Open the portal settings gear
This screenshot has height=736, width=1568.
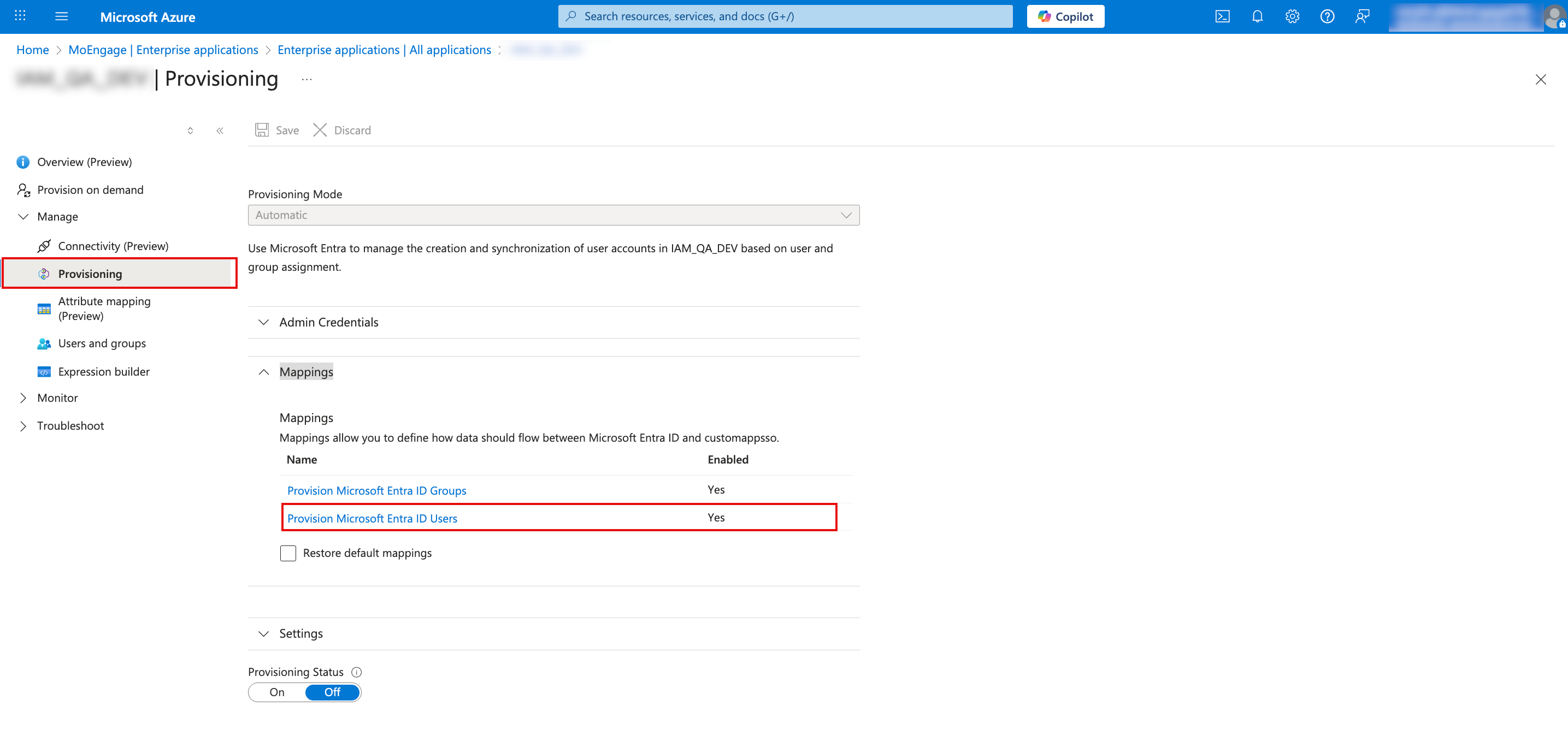click(1292, 16)
